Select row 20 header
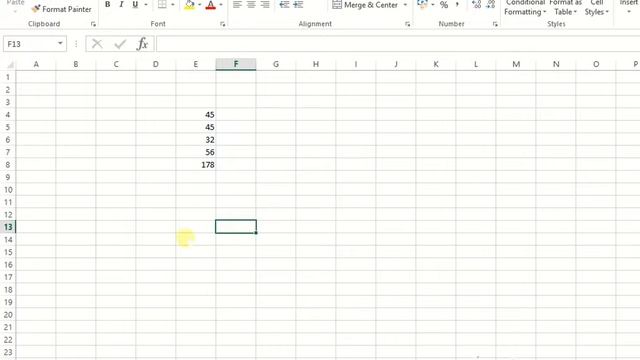Image resolution: width=640 pixels, height=360 pixels. 8,315
